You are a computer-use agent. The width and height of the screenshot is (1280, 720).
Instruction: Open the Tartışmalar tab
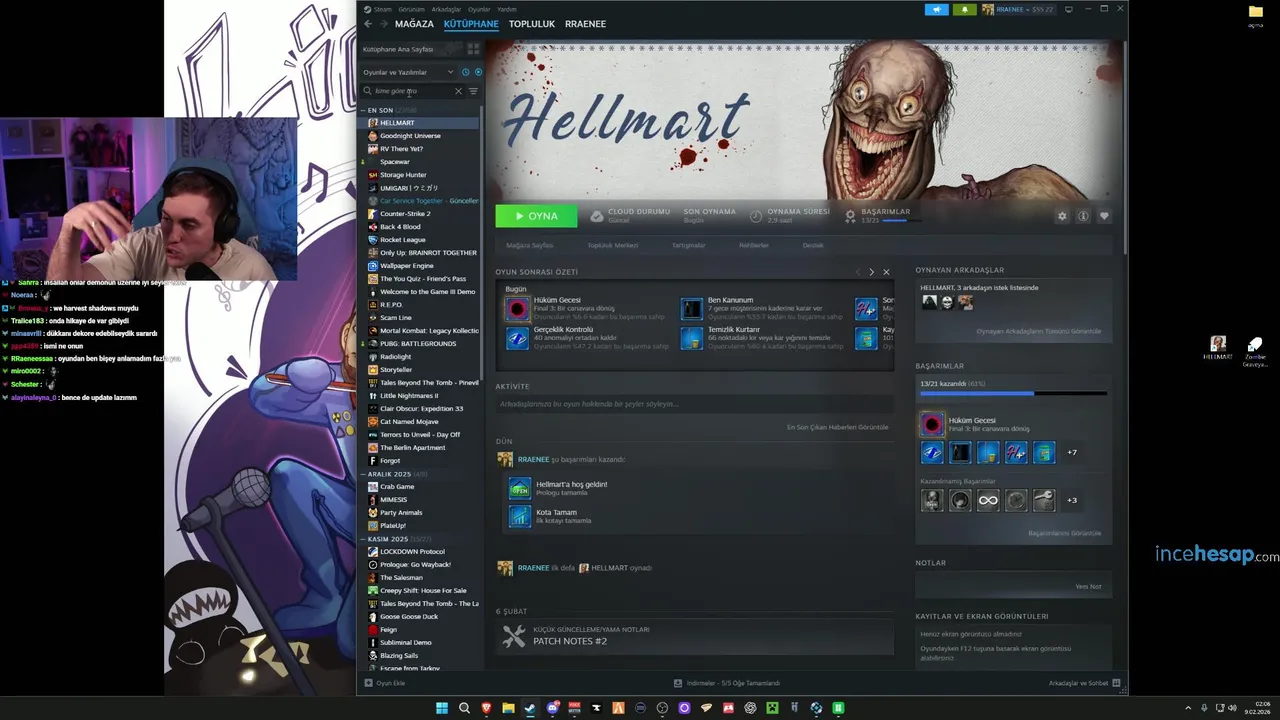coord(688,245)
